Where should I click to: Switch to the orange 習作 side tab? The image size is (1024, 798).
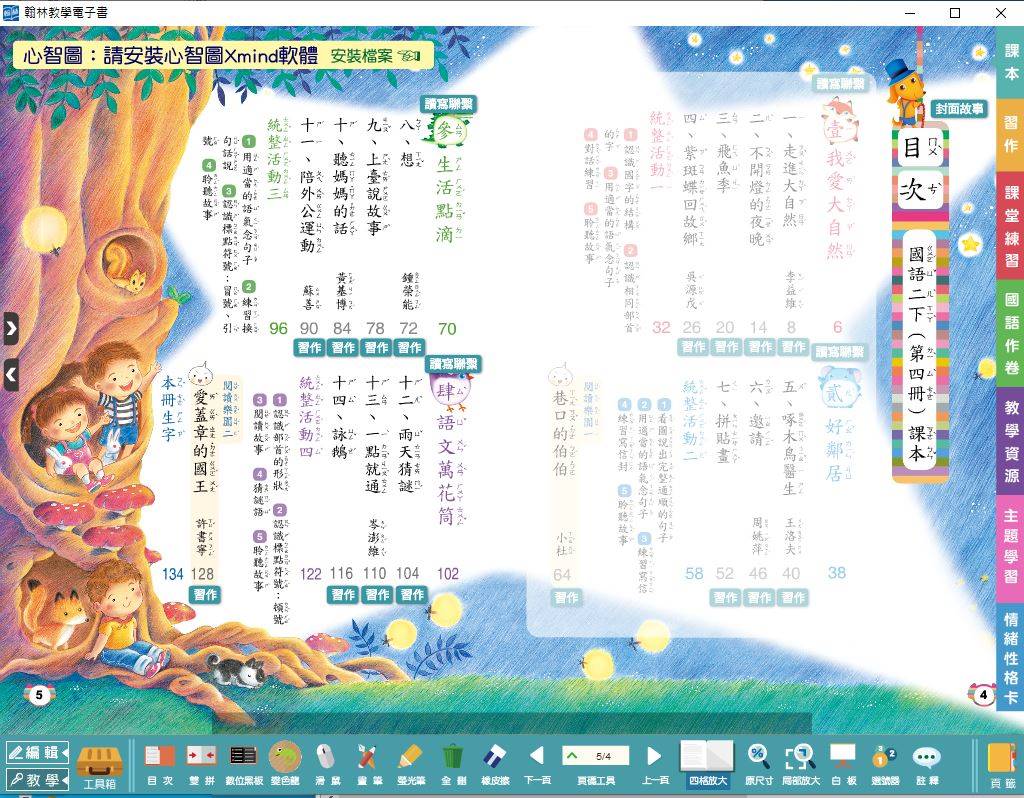pyautogui.click(x=1011, y=135)
